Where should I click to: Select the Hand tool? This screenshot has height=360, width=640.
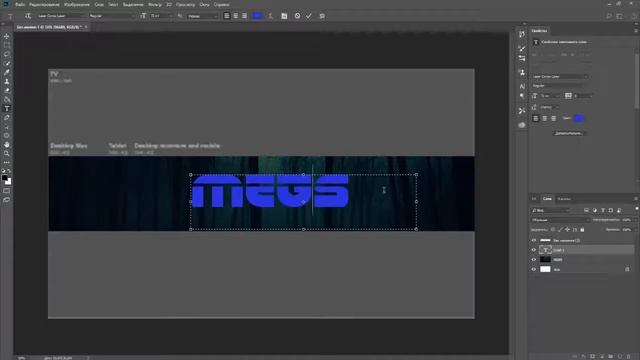coord(7,144)
